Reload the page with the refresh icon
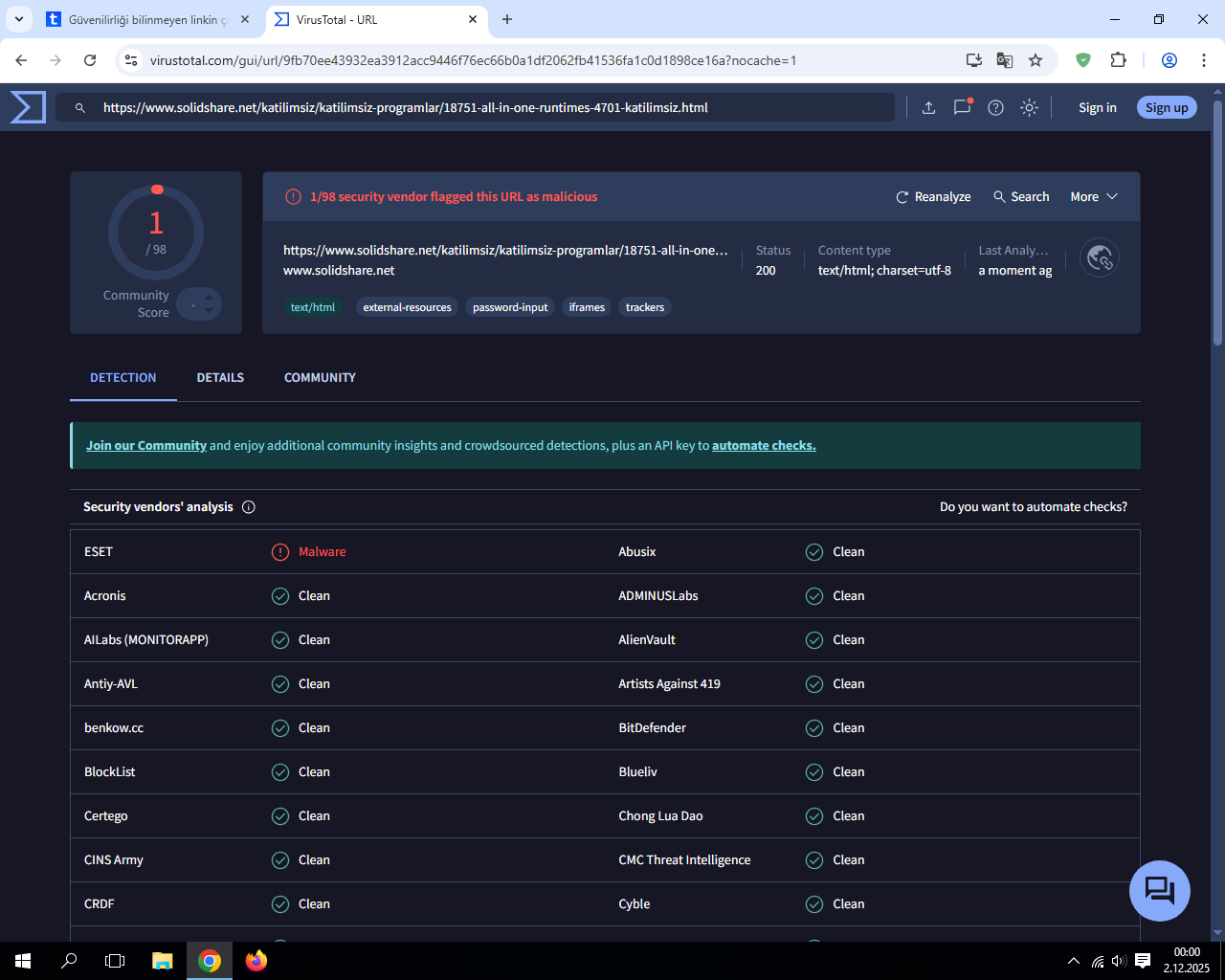Image resolution: width=1225 pixels, height=980 pixels. click(90, 60)
